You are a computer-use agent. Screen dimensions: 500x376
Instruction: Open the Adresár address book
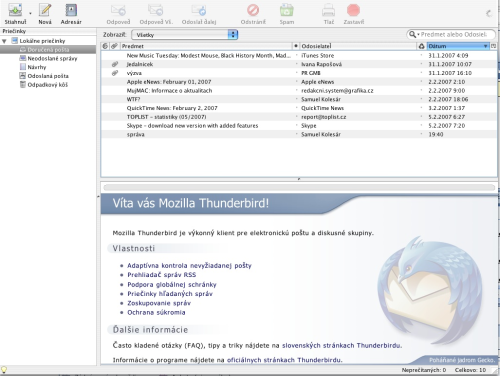(71, 10)
